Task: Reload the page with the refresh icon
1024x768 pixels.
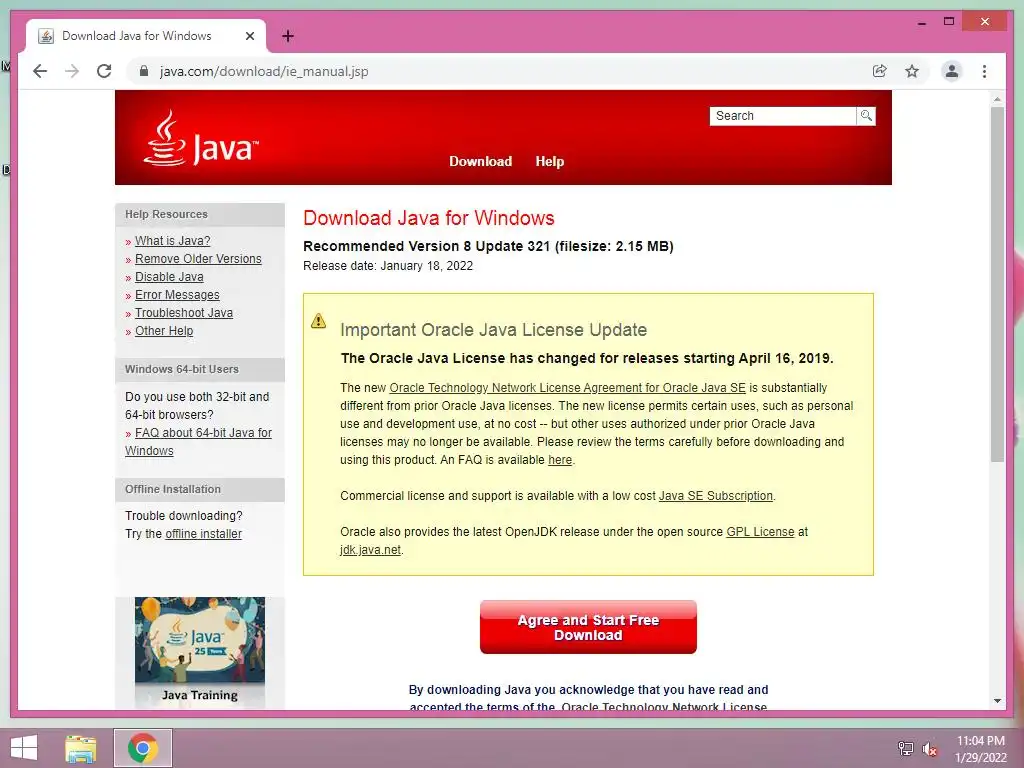Action: pyautogui.click(x=104, y=71)
